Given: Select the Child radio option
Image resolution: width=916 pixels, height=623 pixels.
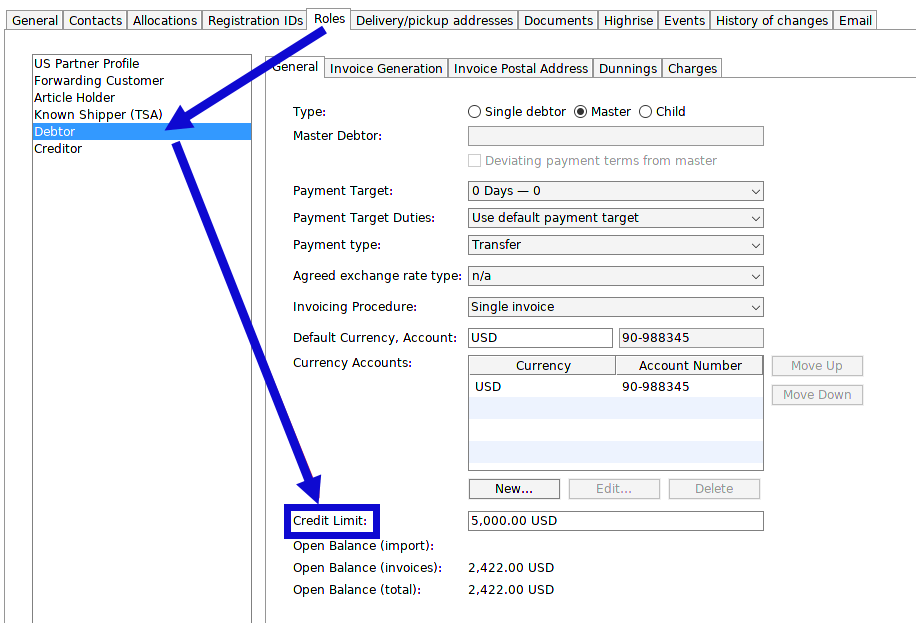Looking at the screenshot, I should click(x=645, y=111).
